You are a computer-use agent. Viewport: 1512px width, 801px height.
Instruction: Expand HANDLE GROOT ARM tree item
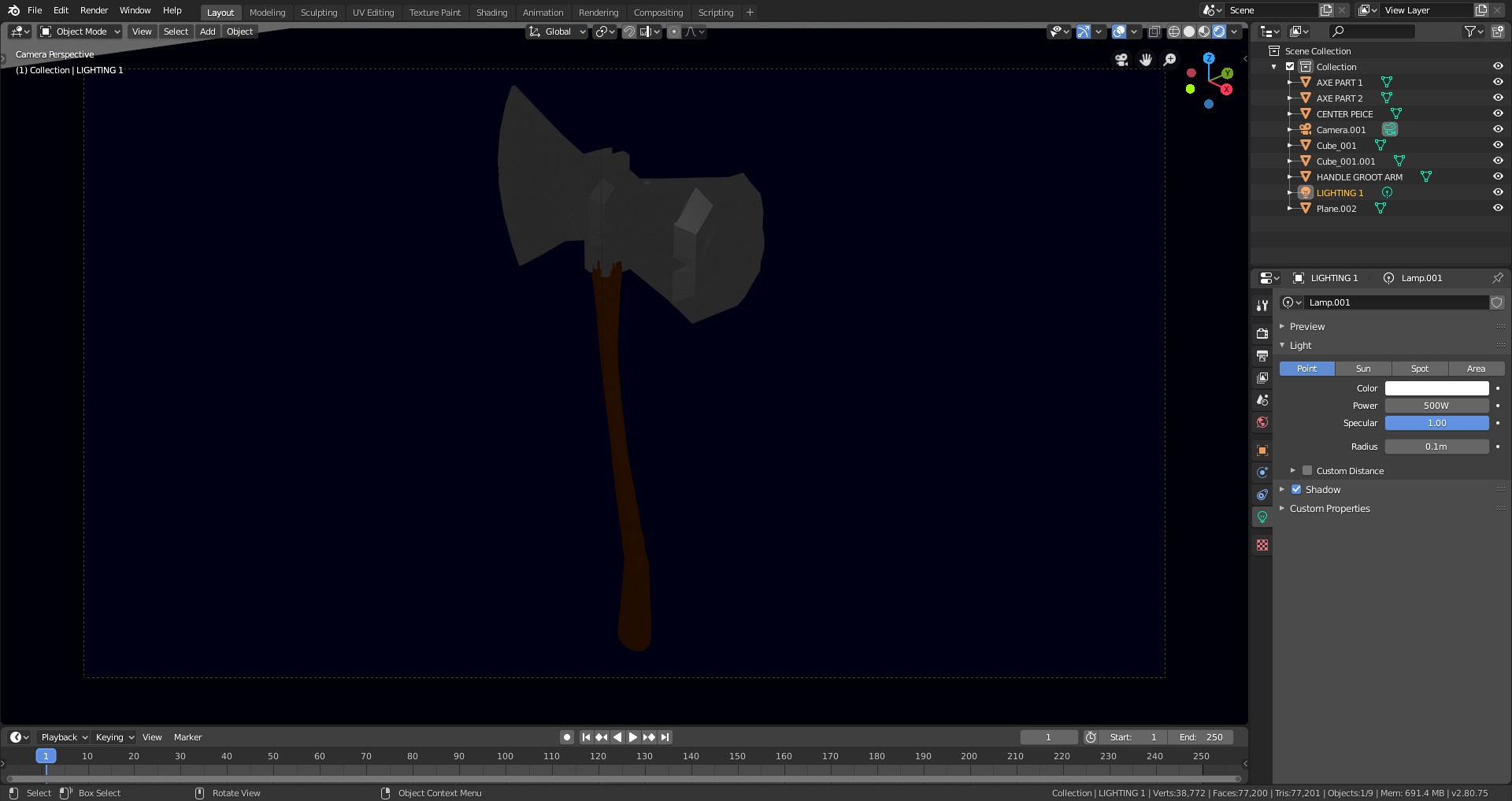1290,176
